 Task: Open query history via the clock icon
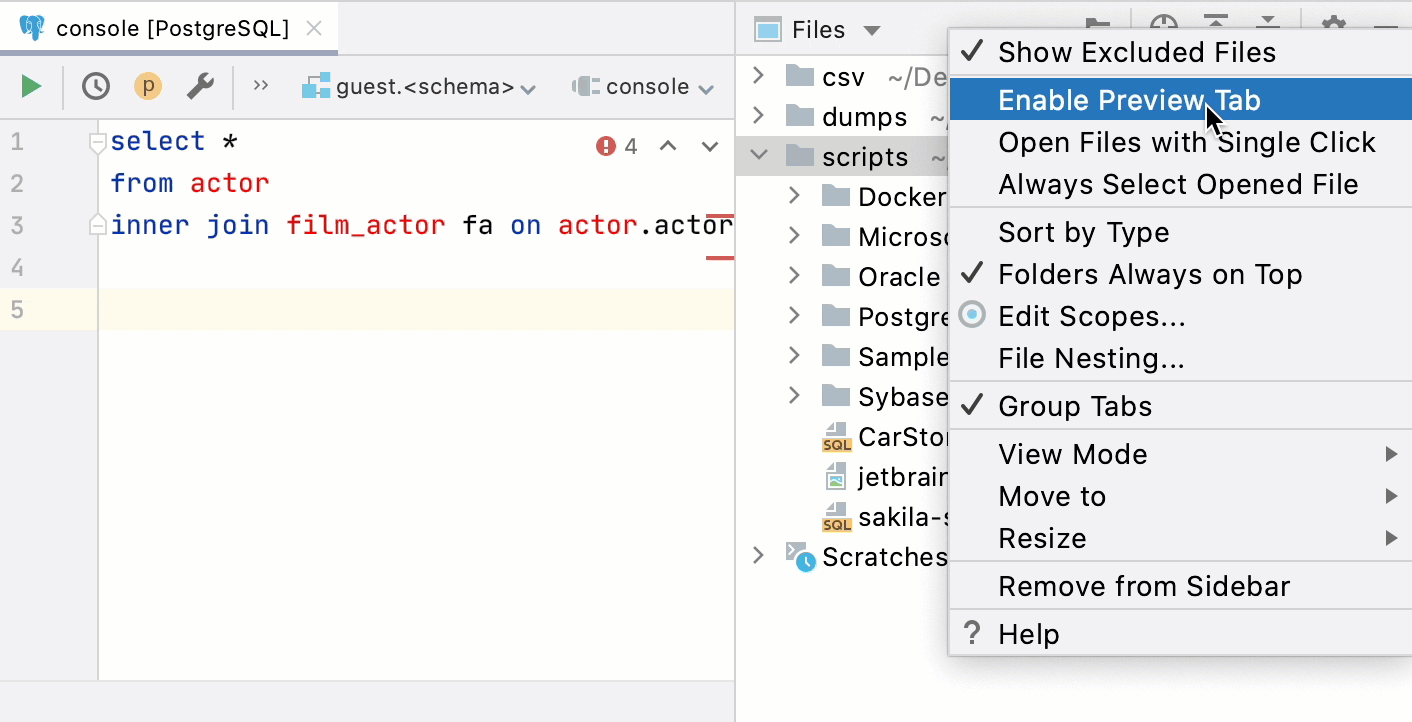(96, 87)
